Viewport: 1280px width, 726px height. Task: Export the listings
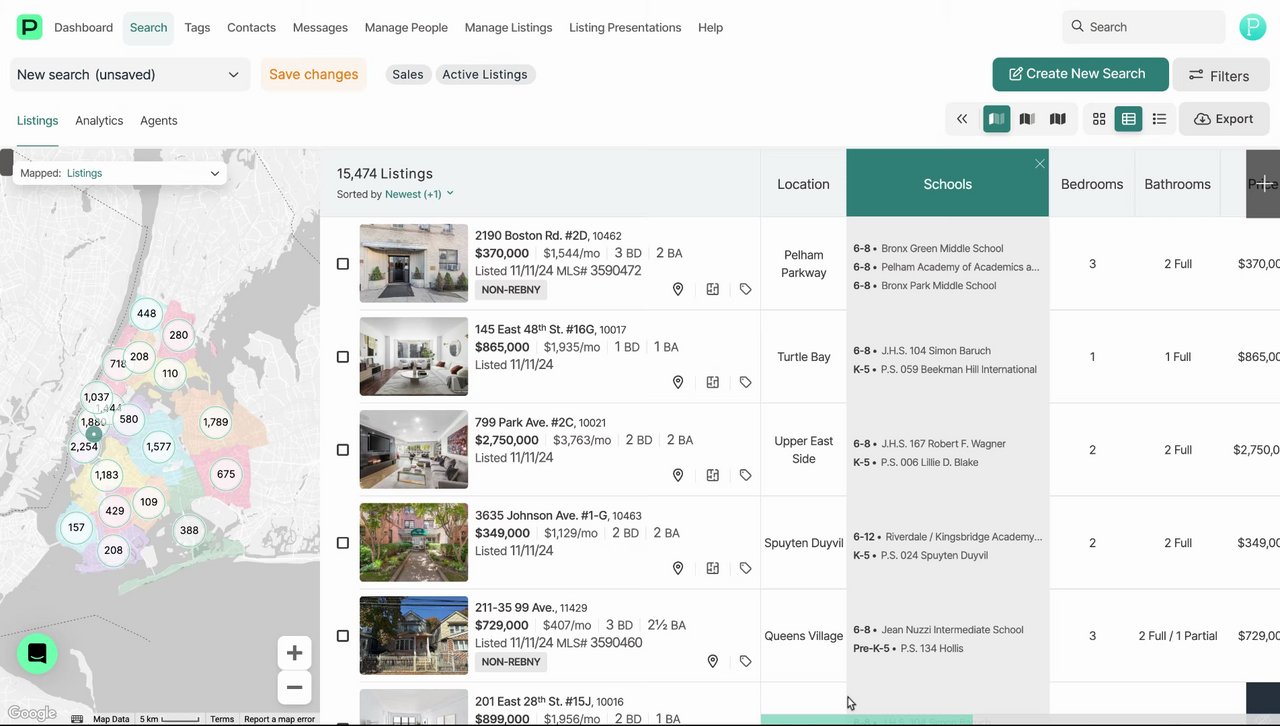coord(1223,119)
